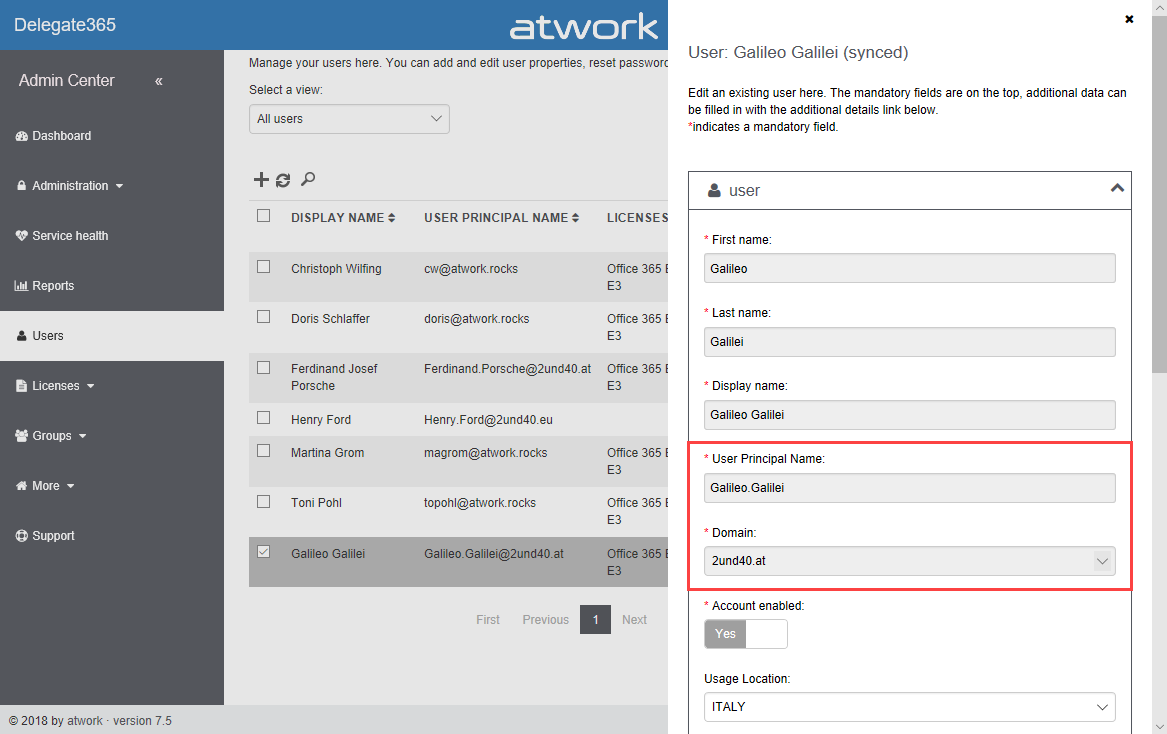Click Galileo.Galilei@2und40.at cell

pos(493,554)
